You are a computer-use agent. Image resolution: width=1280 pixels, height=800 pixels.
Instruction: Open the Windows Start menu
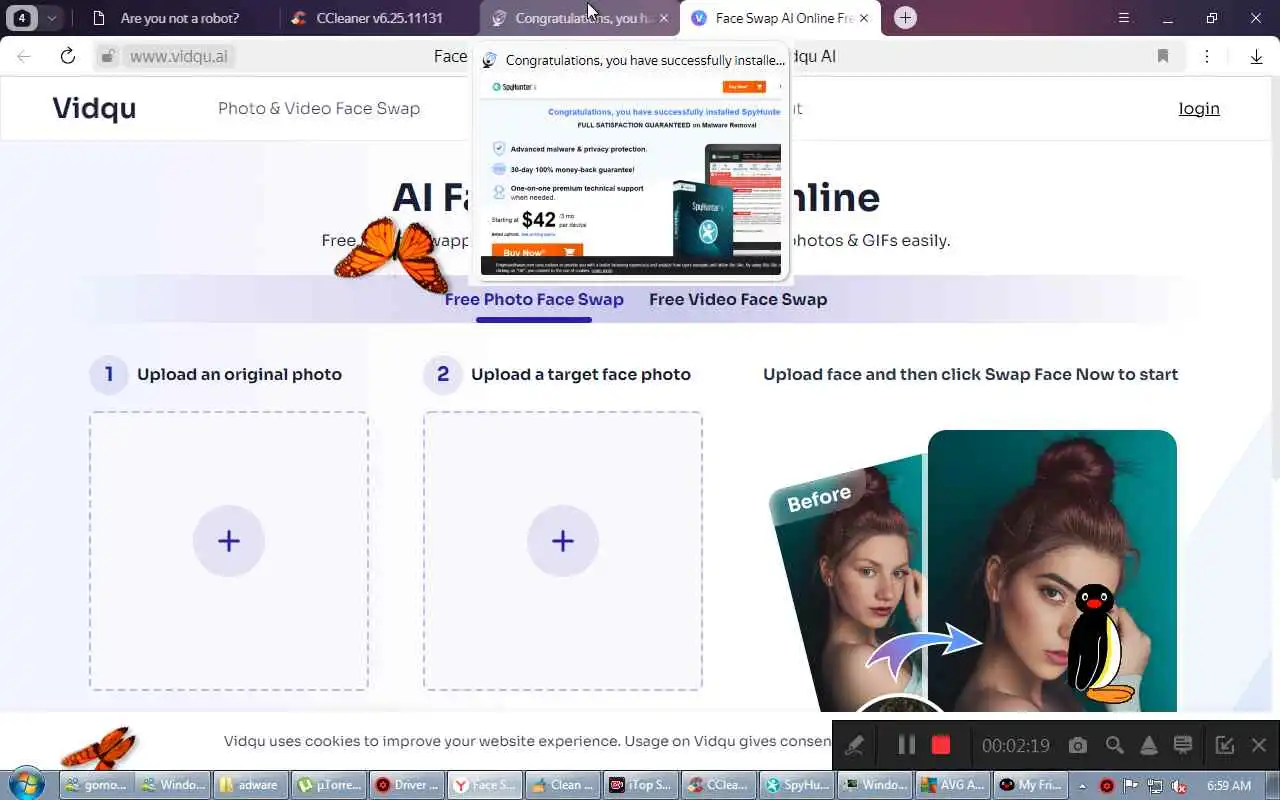(x=27, y=785)
